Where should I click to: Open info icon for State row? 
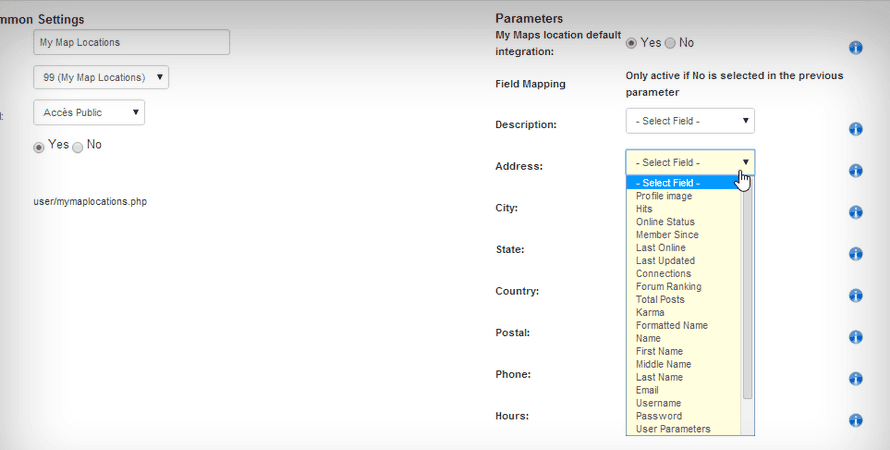[x=855, y=254]
